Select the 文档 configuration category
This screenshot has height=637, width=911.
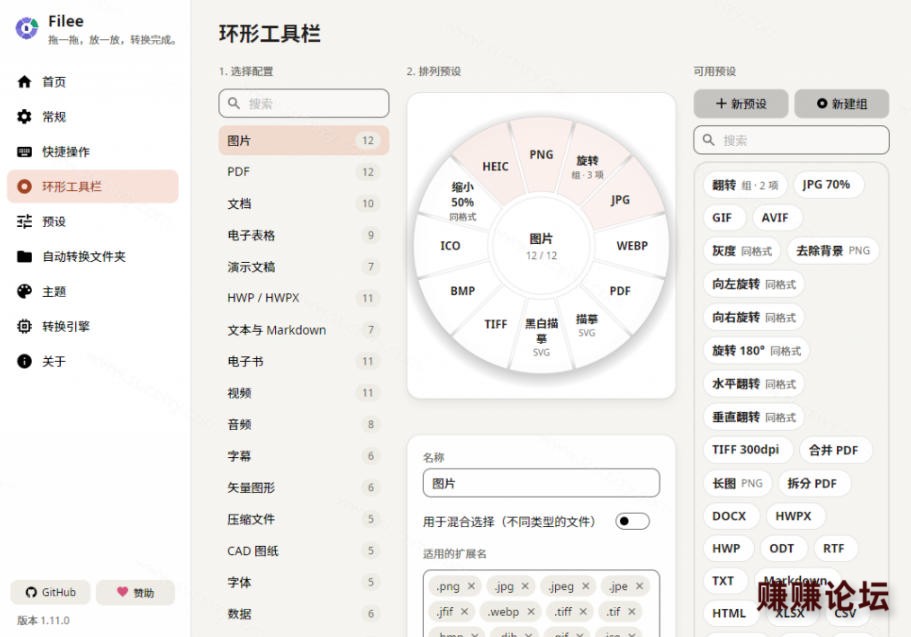[304, 203]
